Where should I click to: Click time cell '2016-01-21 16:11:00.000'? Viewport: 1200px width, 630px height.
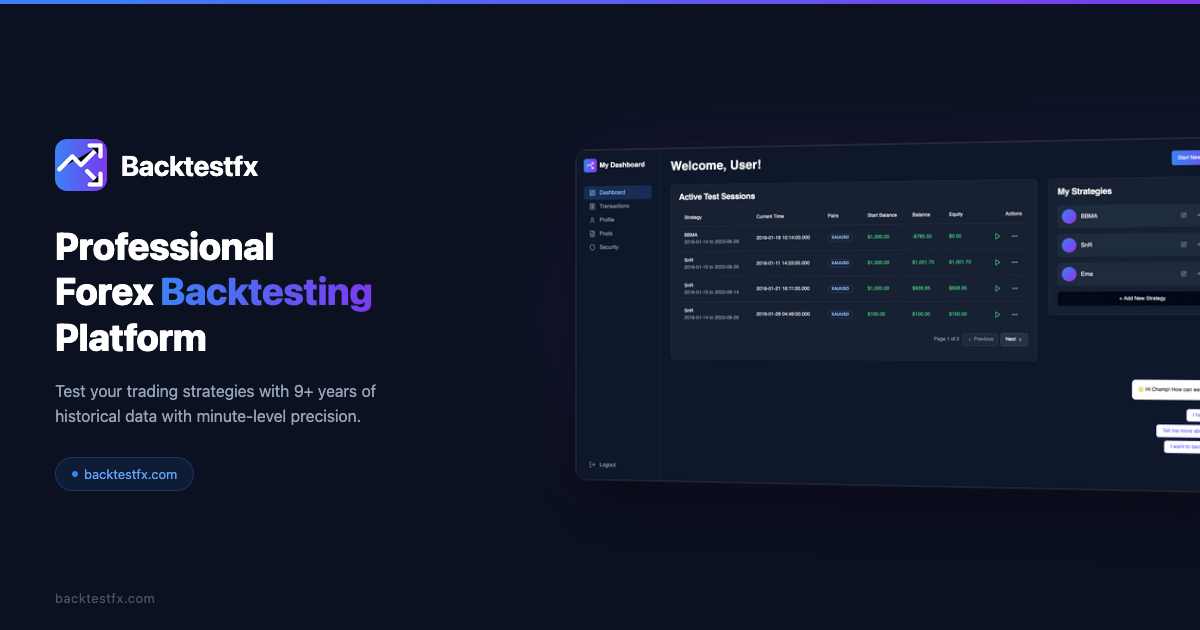(783, 288)
